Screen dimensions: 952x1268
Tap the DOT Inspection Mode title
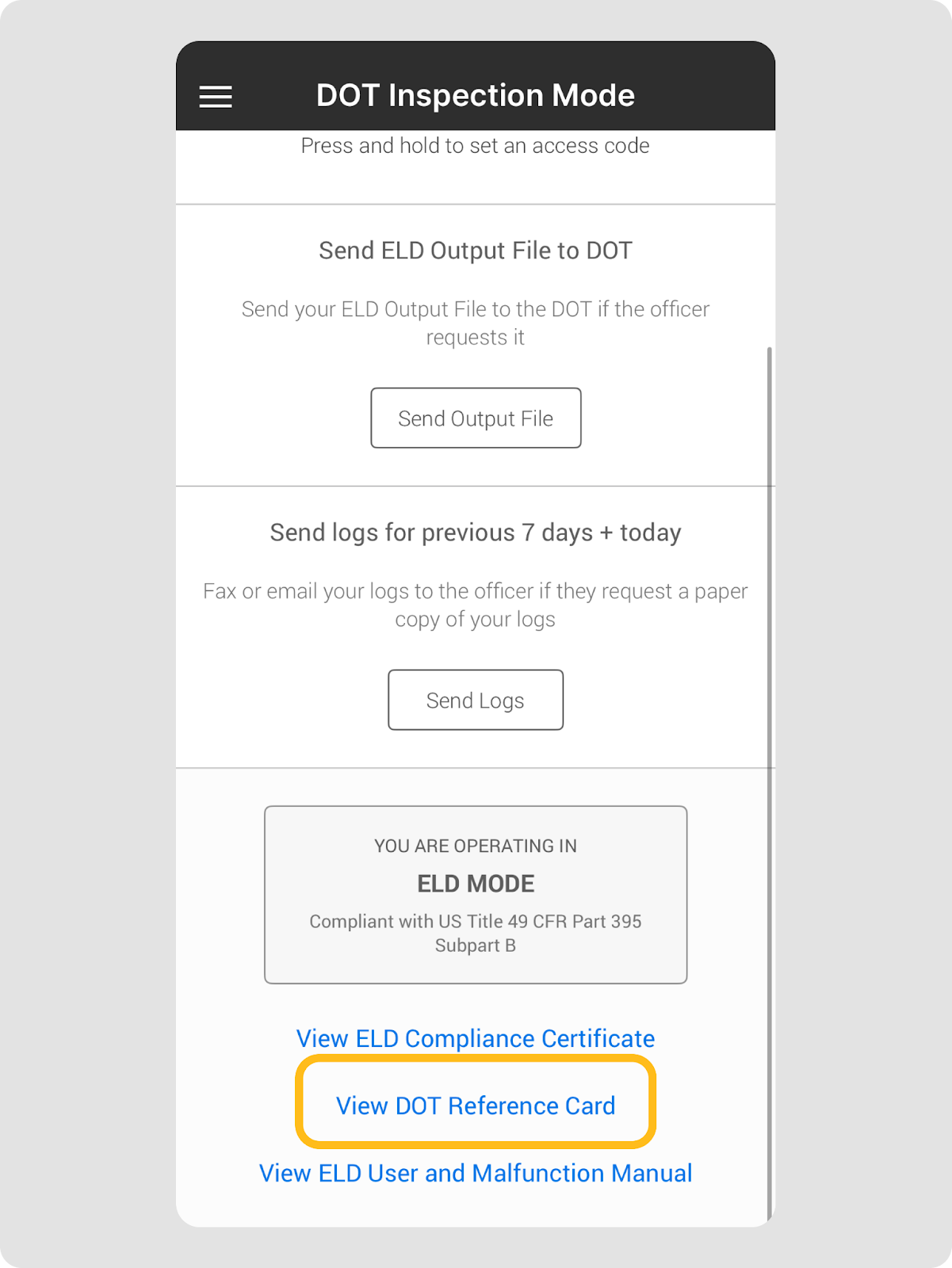(475, 96)
